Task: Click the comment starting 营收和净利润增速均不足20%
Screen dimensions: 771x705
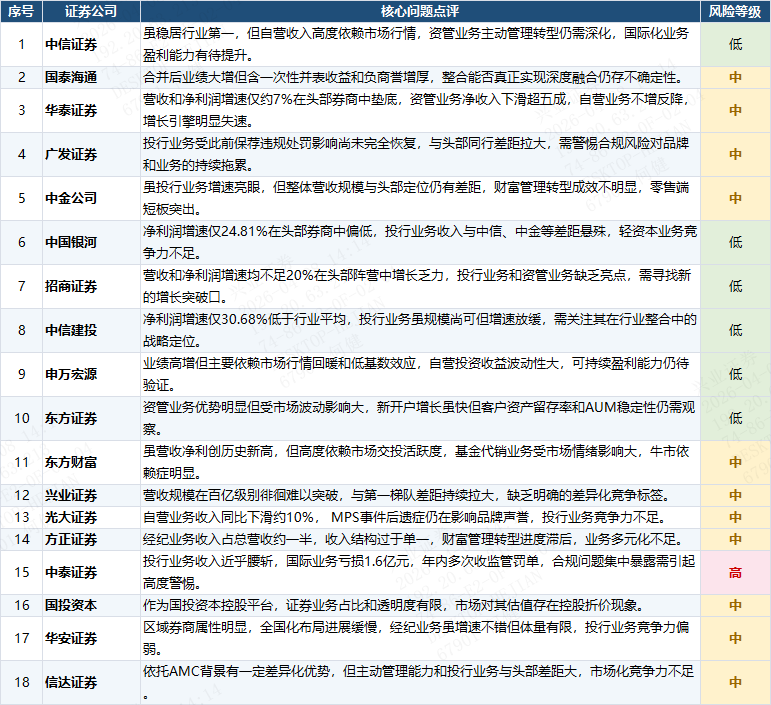Action: [420, 286]
